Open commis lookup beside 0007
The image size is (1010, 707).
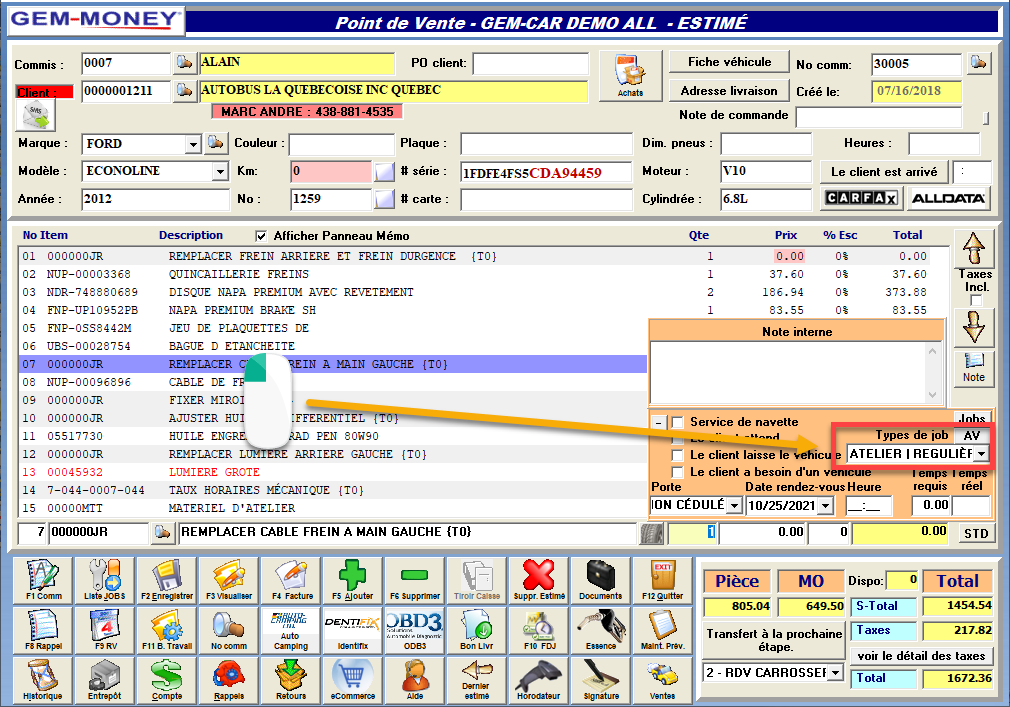(x=184, y=62)
